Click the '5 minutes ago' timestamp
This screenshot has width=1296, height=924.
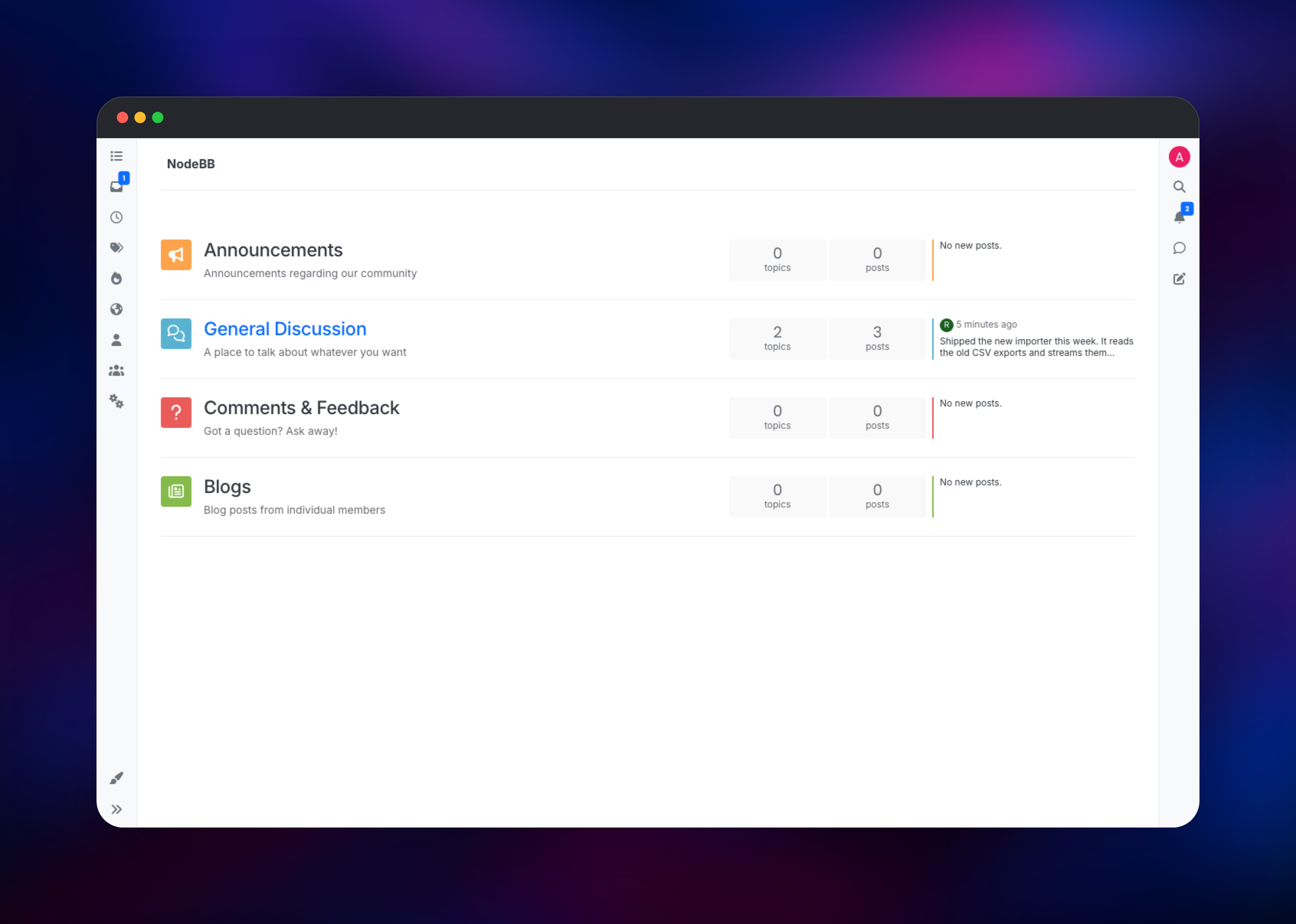tap(987, 324)
